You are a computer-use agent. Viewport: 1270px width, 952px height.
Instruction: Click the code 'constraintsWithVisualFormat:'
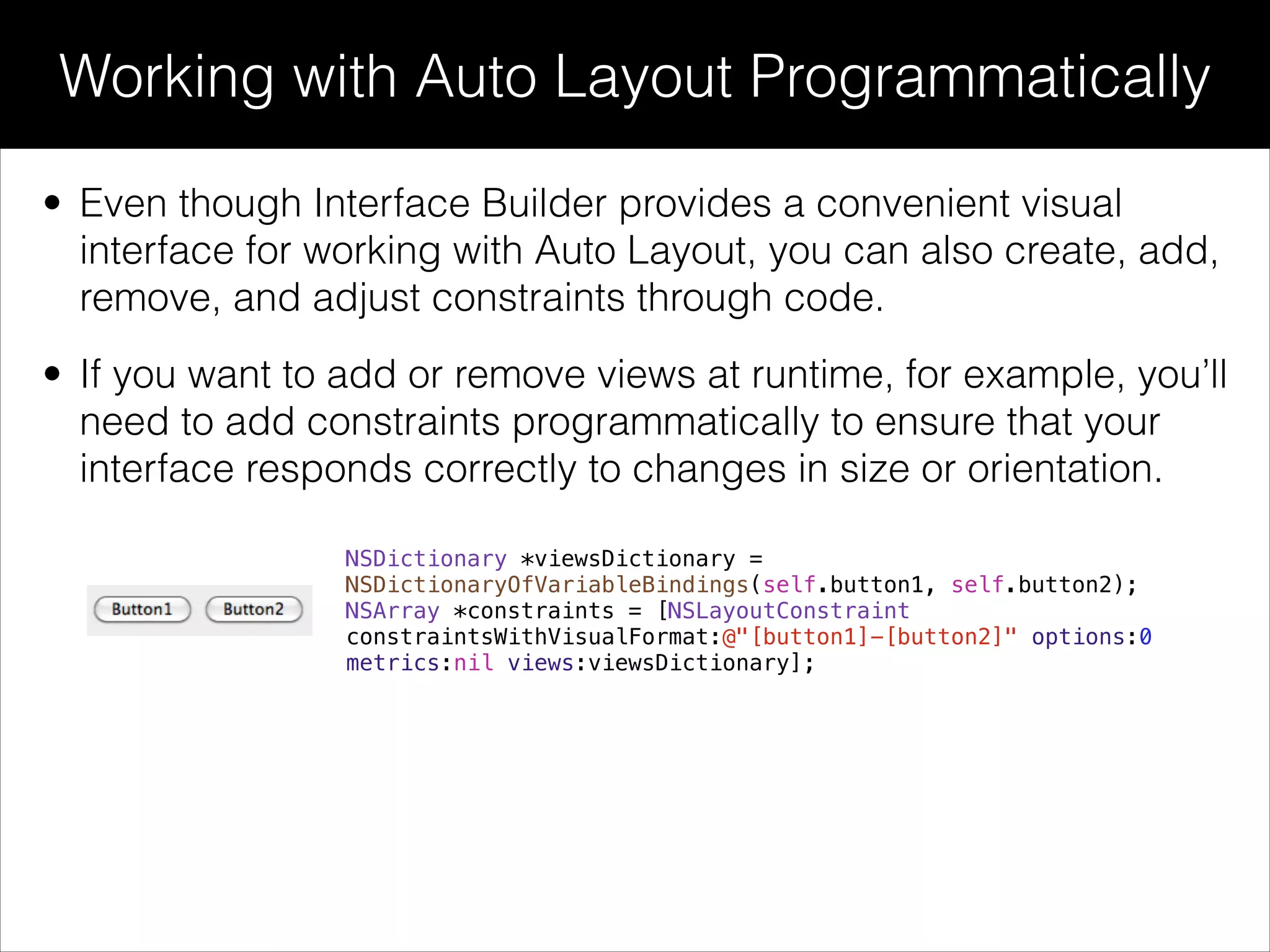[x=533, y=637]
